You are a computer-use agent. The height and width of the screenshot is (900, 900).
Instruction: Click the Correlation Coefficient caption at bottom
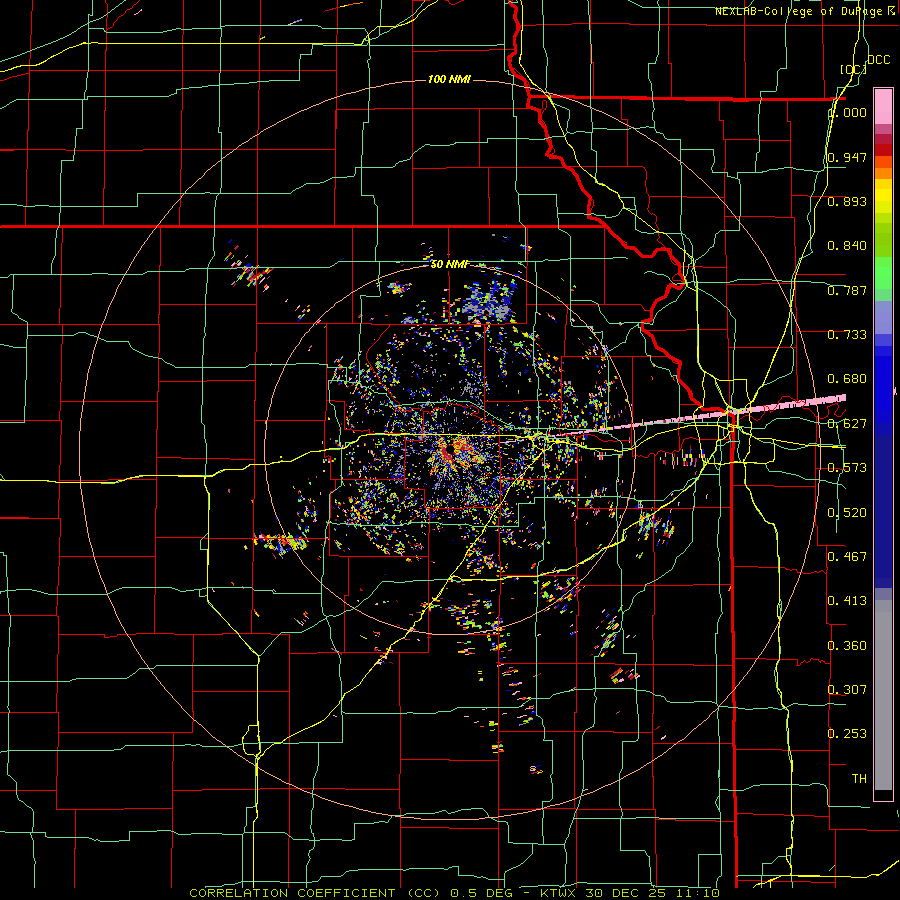point(454,893)
